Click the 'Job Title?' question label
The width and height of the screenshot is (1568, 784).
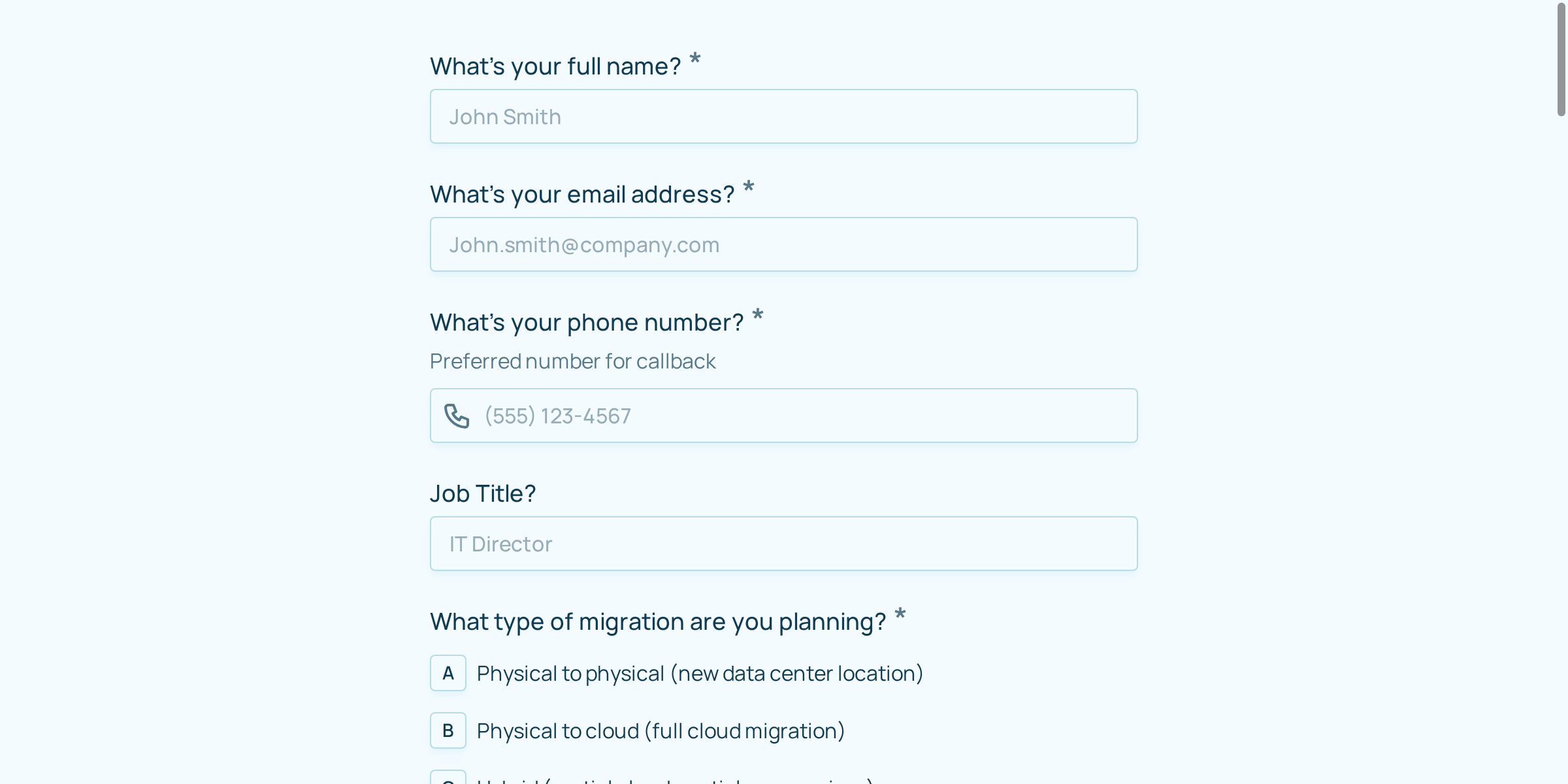(x=482, y=493)
